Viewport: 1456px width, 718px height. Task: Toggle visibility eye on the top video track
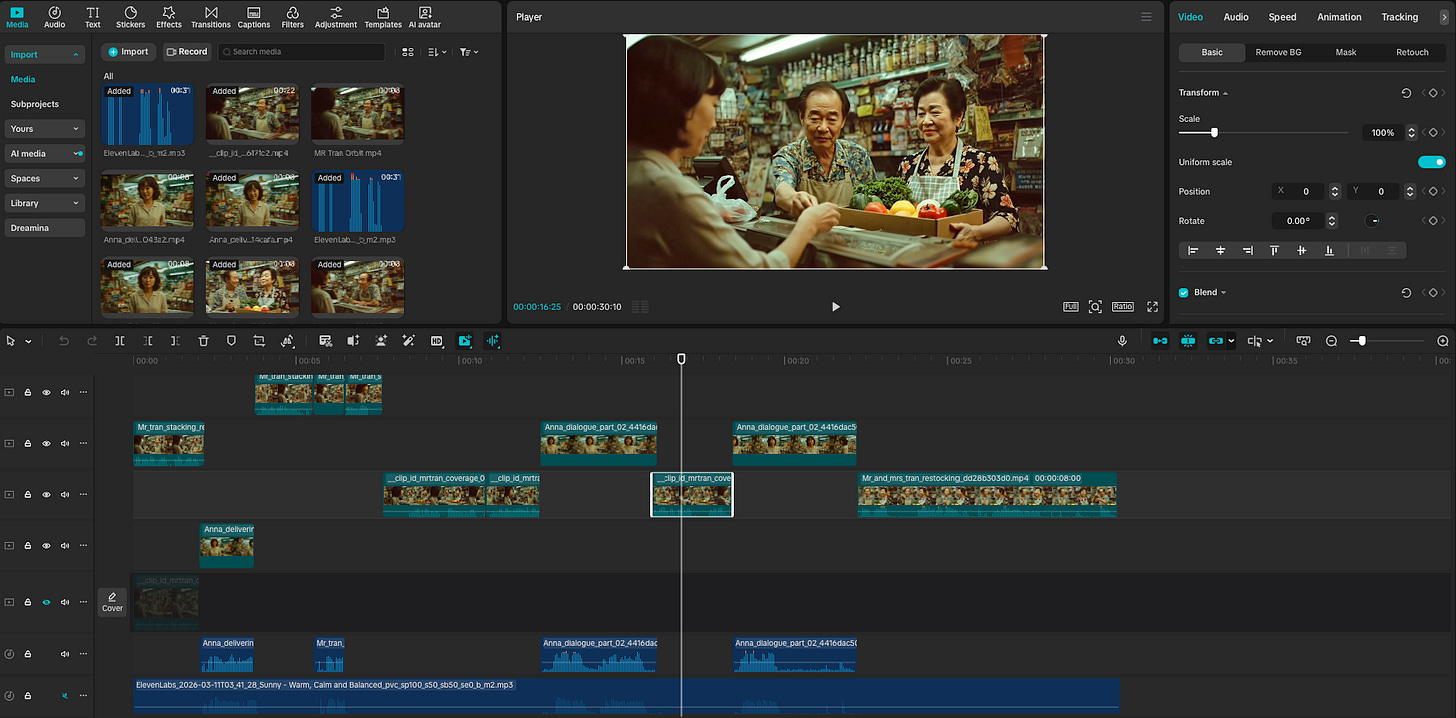(46, 393)
